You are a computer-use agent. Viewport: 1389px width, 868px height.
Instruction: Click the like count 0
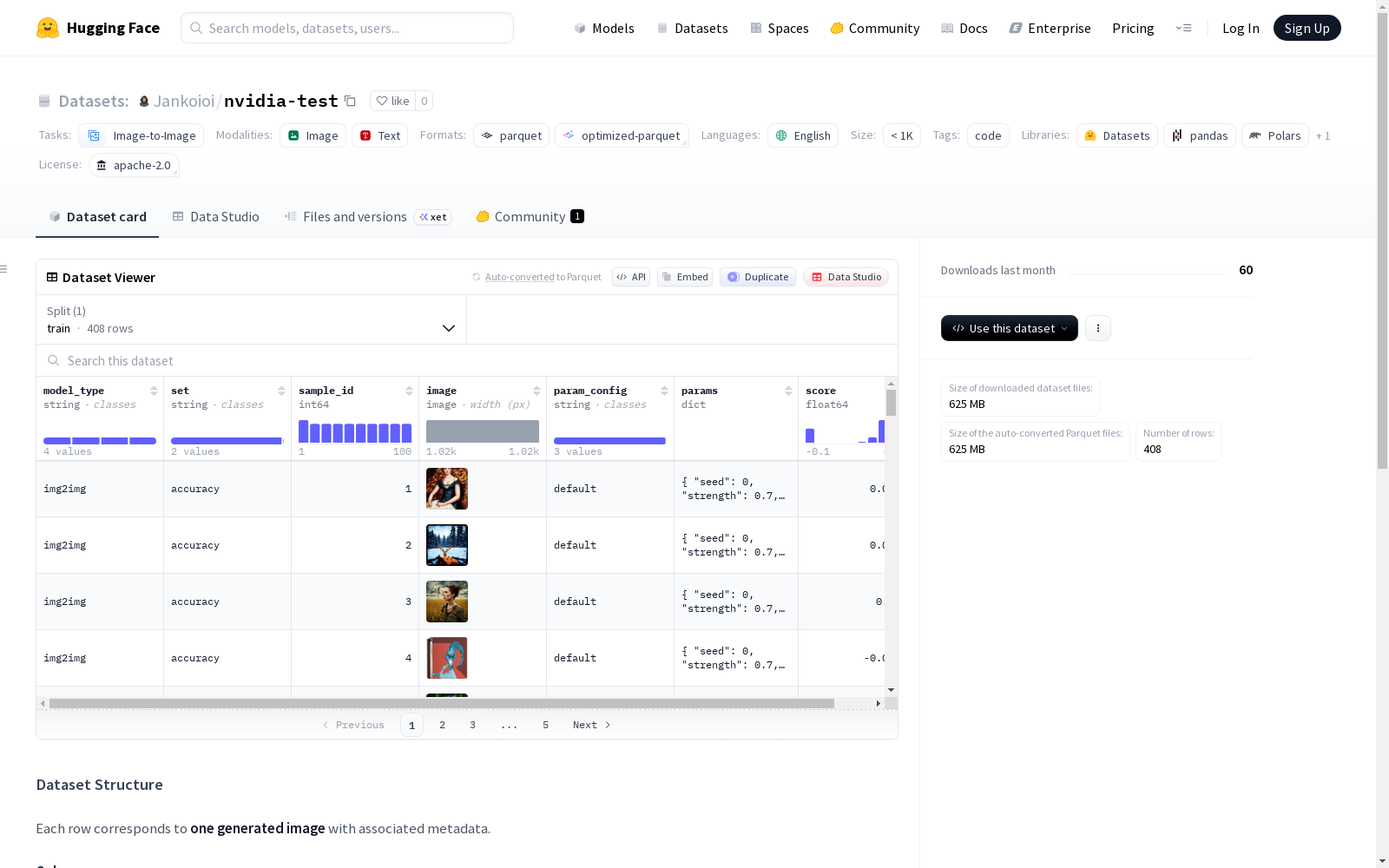(x=425, y=101)
